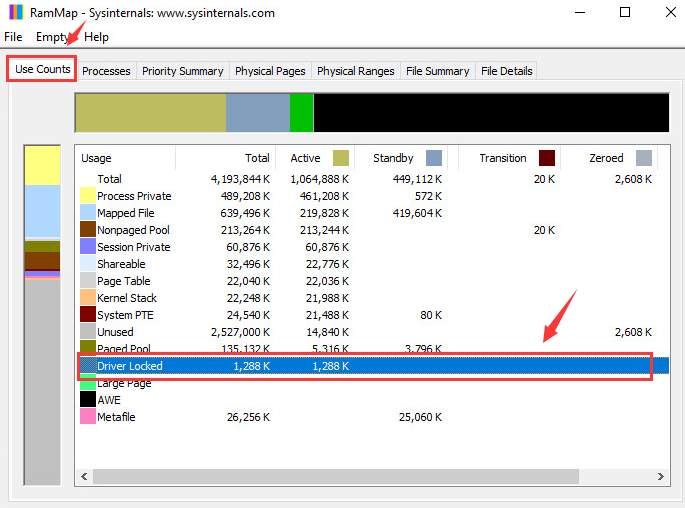Switch to the Processes tab

click(106, 71)
